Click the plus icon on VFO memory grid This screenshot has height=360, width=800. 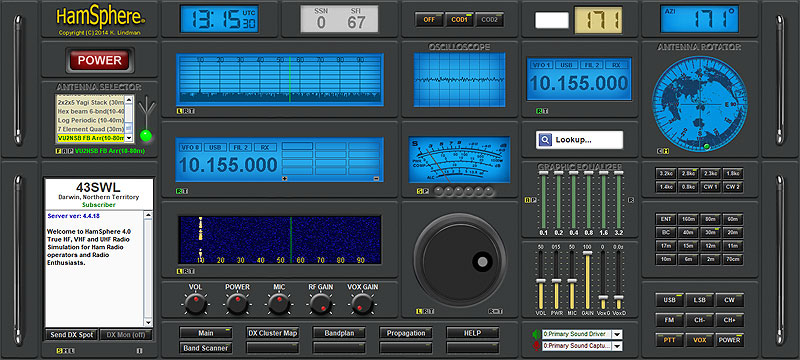tap(284, 178)
